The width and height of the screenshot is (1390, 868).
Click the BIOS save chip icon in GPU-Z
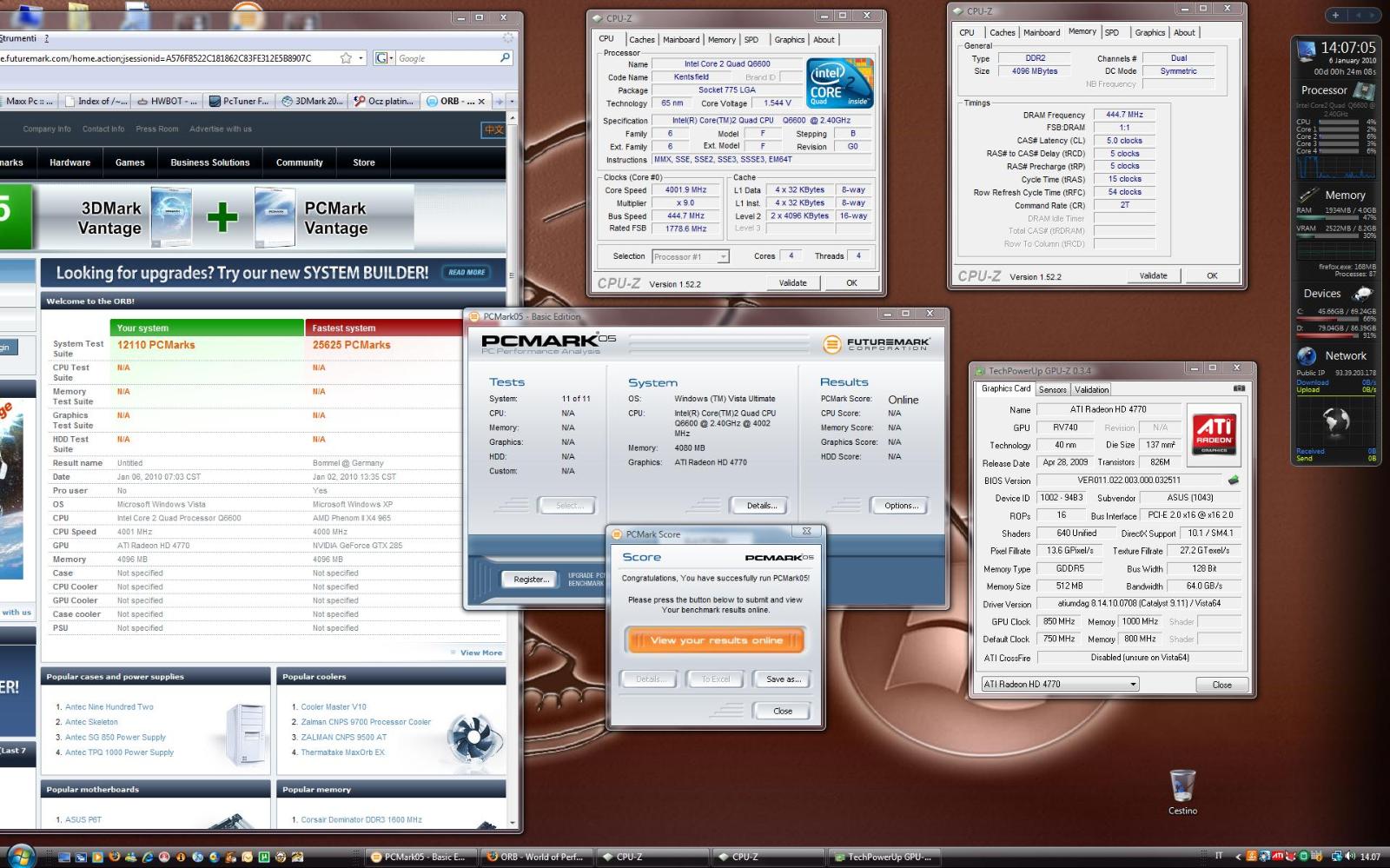[1233, 480]
